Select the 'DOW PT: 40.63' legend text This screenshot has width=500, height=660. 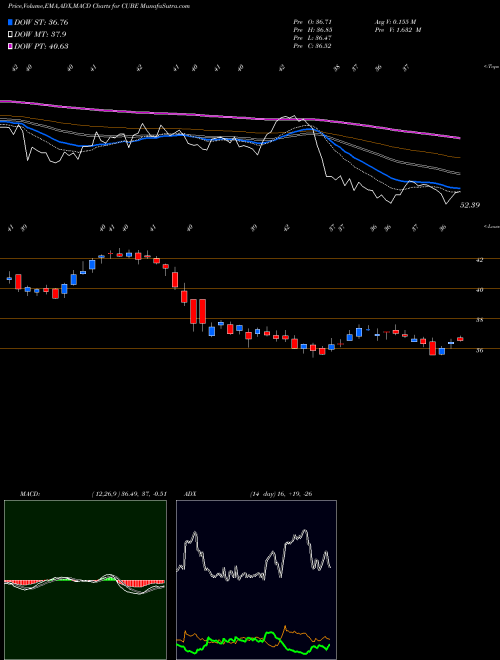41,46
